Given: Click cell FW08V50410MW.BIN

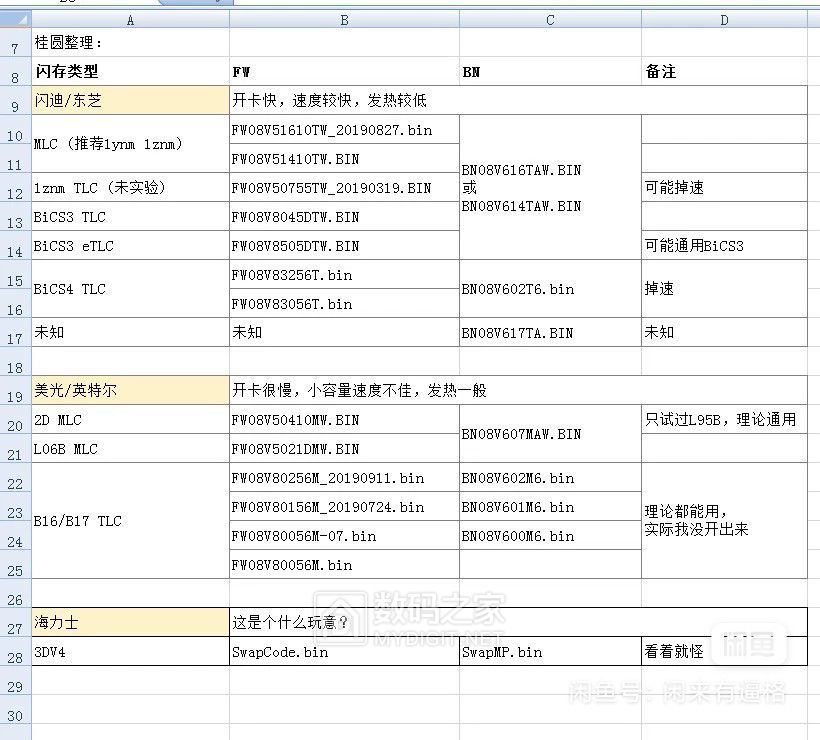Looking at the screenshot, I should [x=344, y=419].
